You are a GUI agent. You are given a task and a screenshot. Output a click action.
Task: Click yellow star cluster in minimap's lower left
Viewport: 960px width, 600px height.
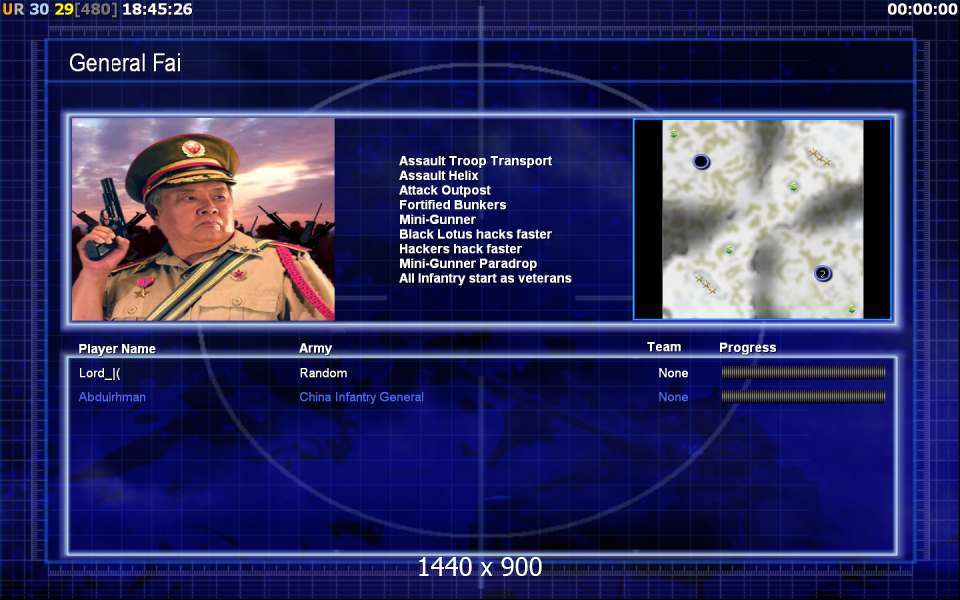pos(705,284)
